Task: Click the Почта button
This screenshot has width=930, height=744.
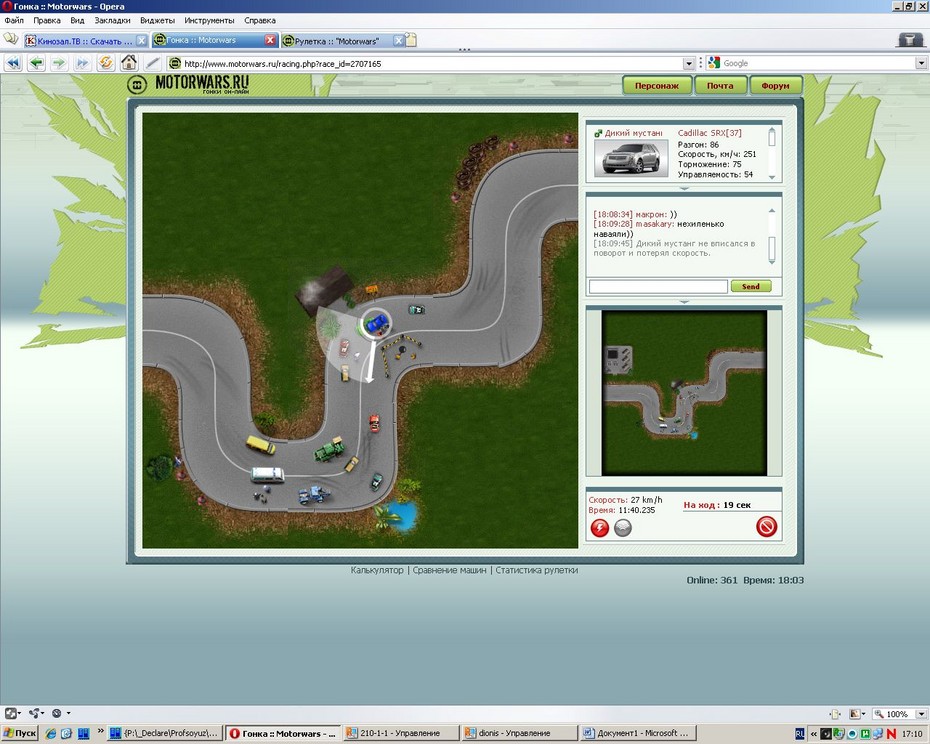Action: pyautogui.click(x=720, y=85)
